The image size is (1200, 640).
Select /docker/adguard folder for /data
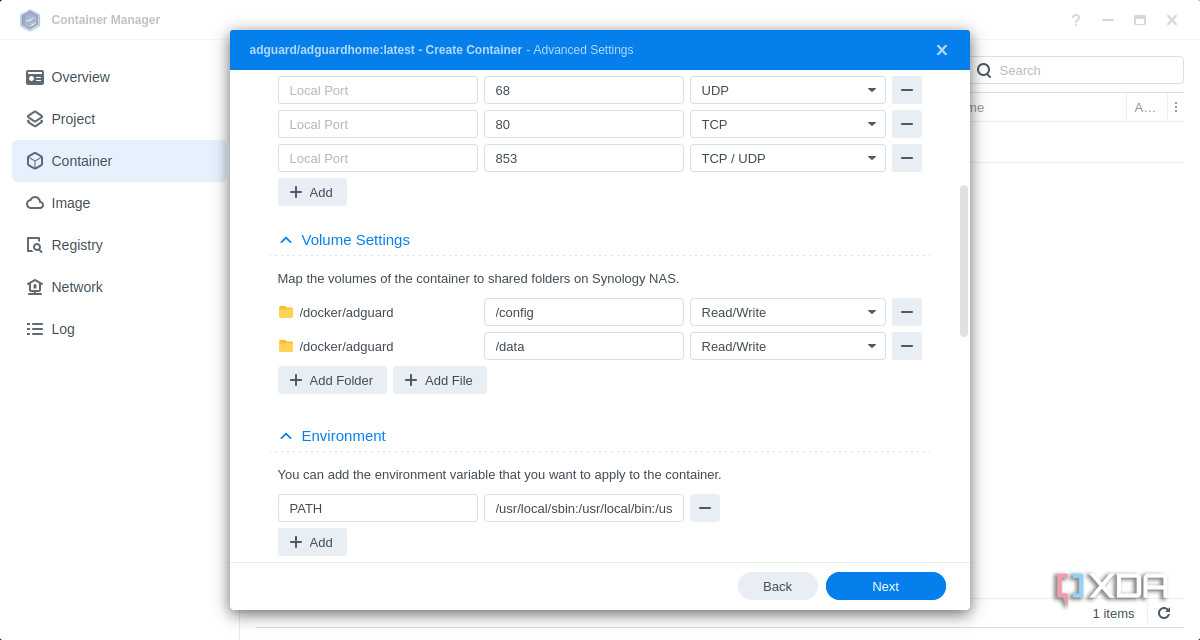[346, 346]
